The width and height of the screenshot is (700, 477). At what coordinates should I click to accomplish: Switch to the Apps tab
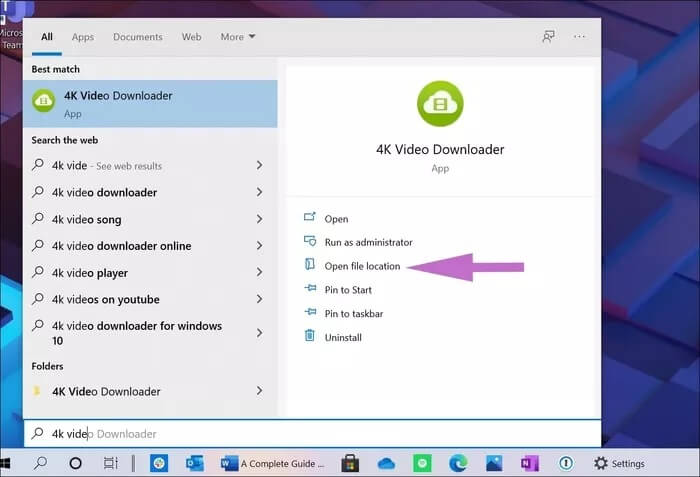point(83,37)
